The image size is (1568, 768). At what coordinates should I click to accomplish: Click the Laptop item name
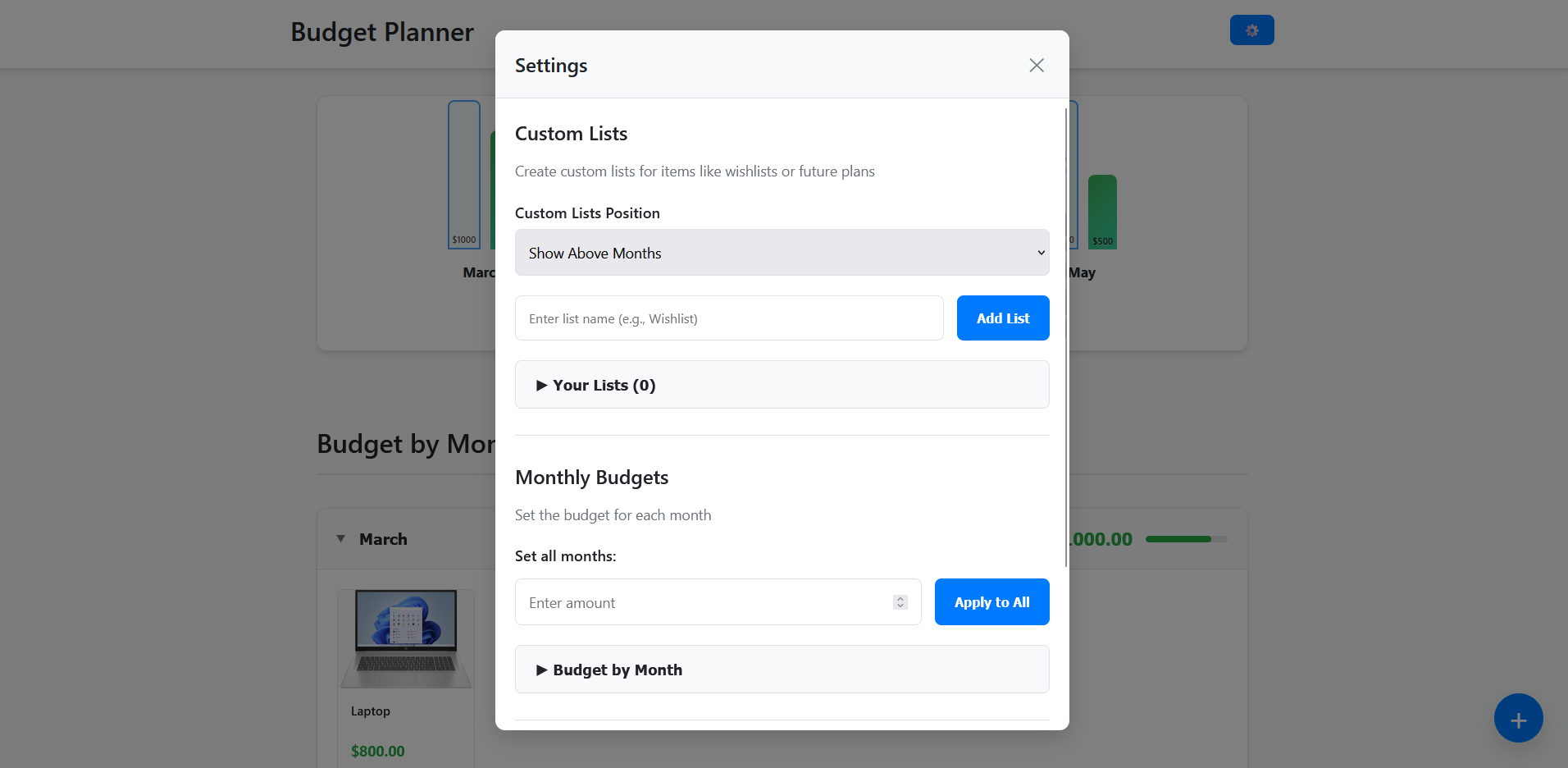[370, 711]
